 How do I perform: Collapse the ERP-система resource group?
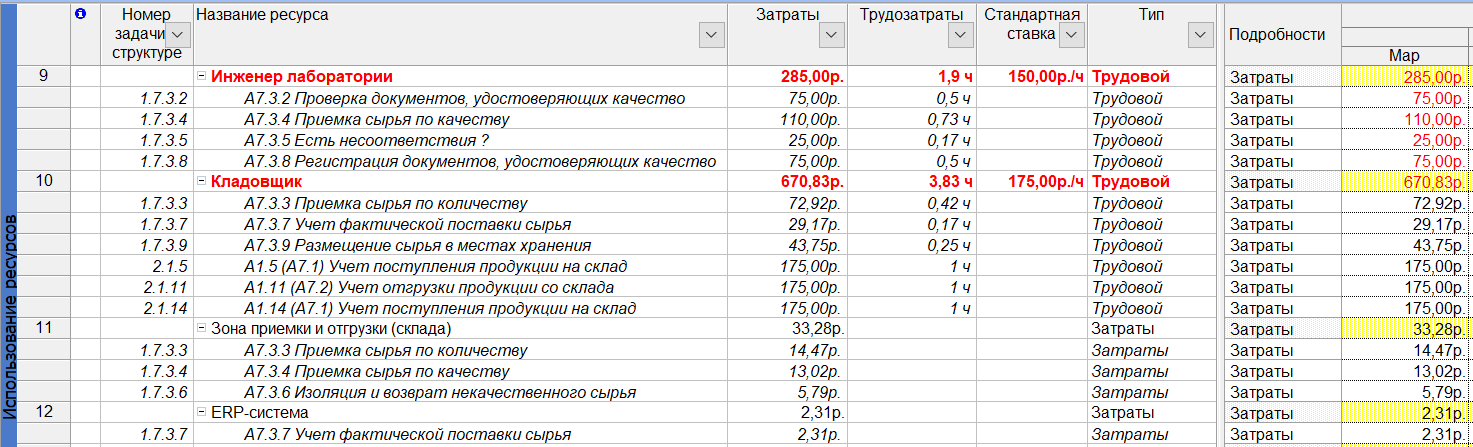(202, 413)
